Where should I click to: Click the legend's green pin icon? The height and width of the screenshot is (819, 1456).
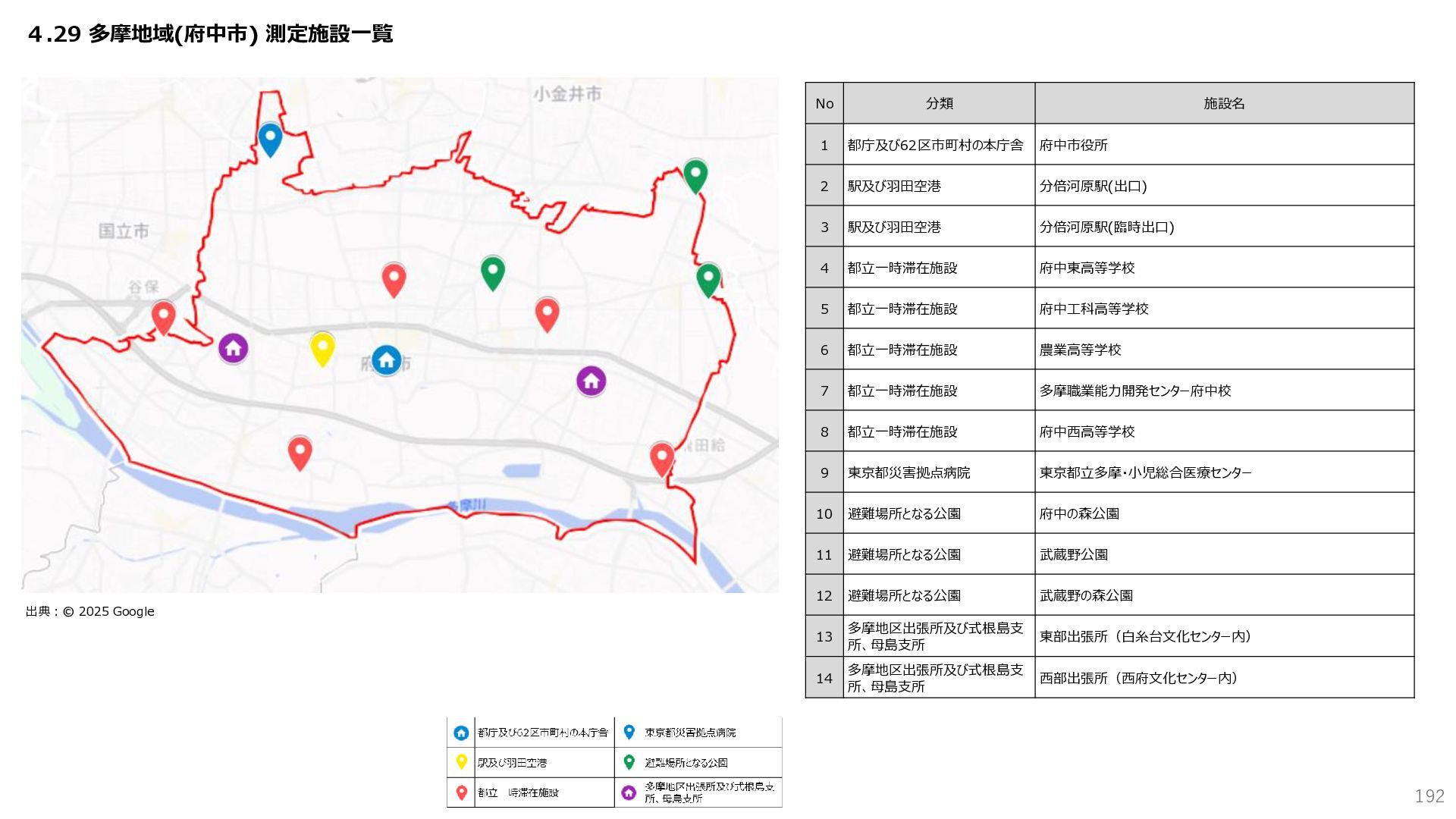point(629,762)
